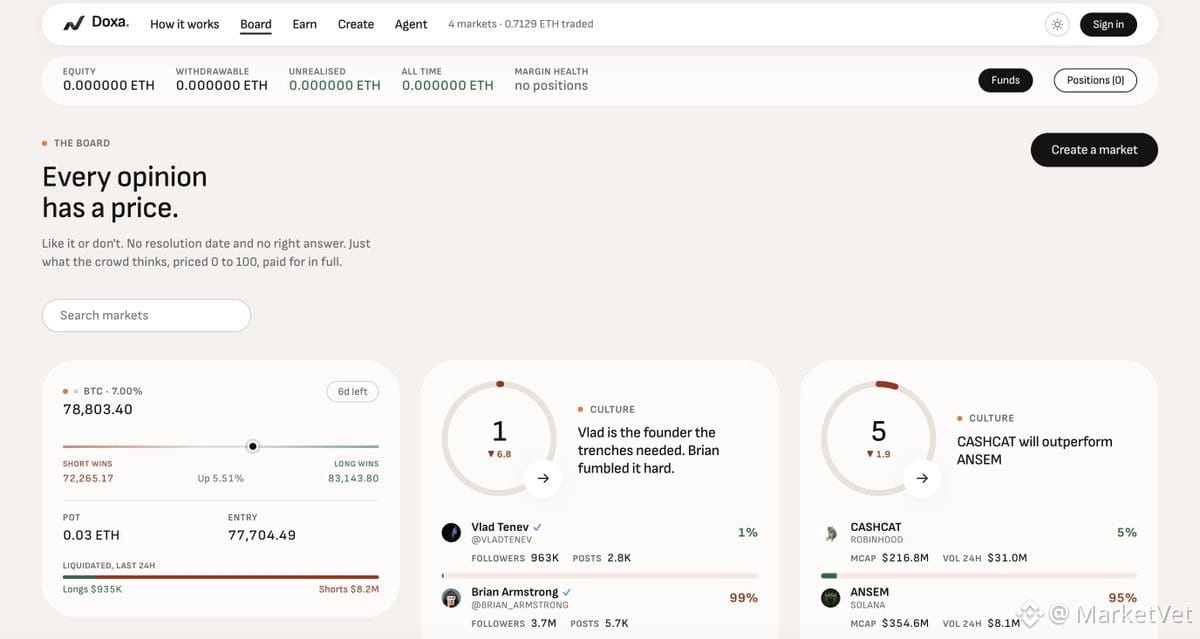This screenshot has width=1200, height=639.
Task: Click the score 1 circular gauge
Action: [499, 437]
